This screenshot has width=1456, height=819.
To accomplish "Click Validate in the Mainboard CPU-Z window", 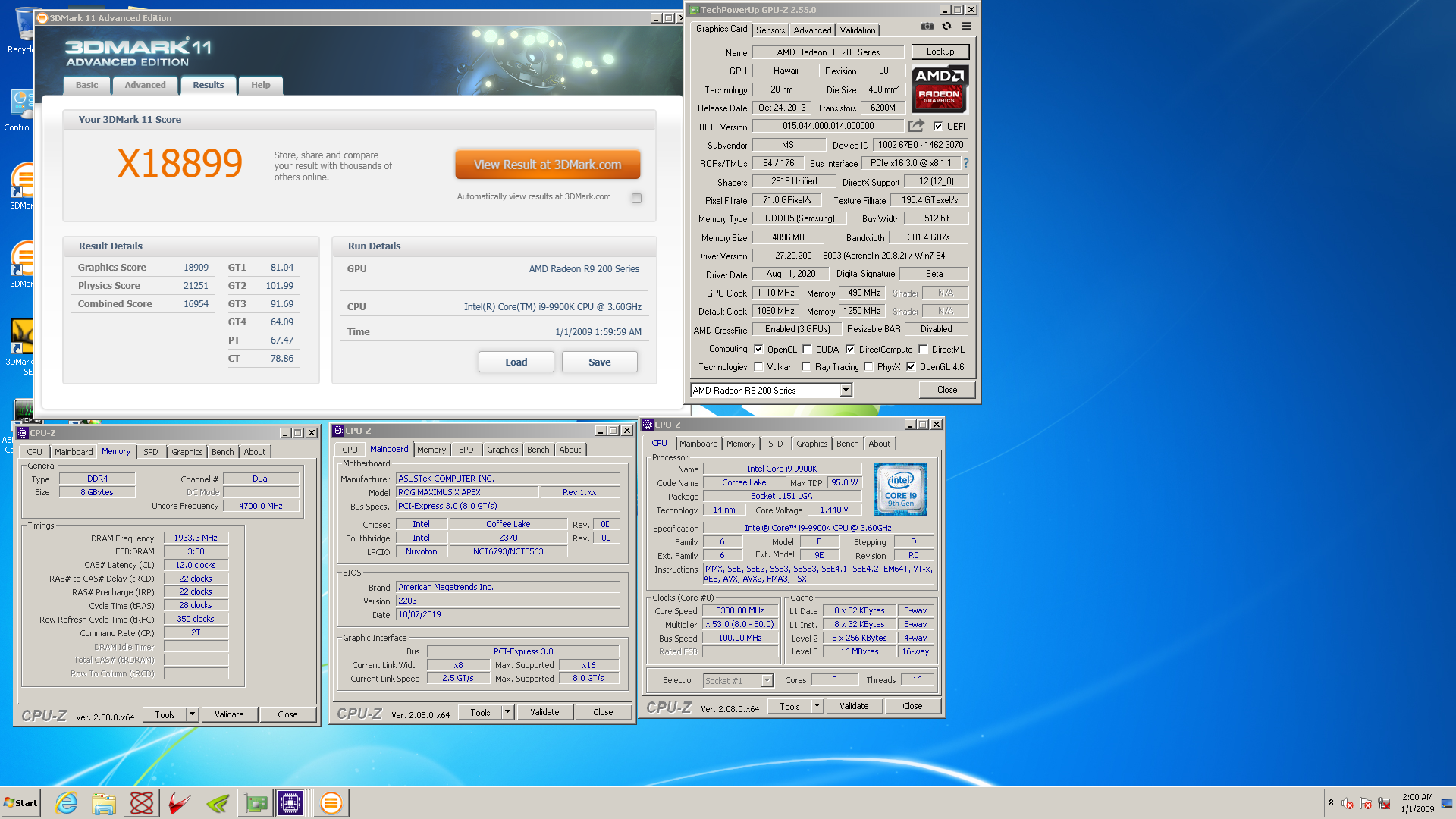I will [x=544, y=712].
